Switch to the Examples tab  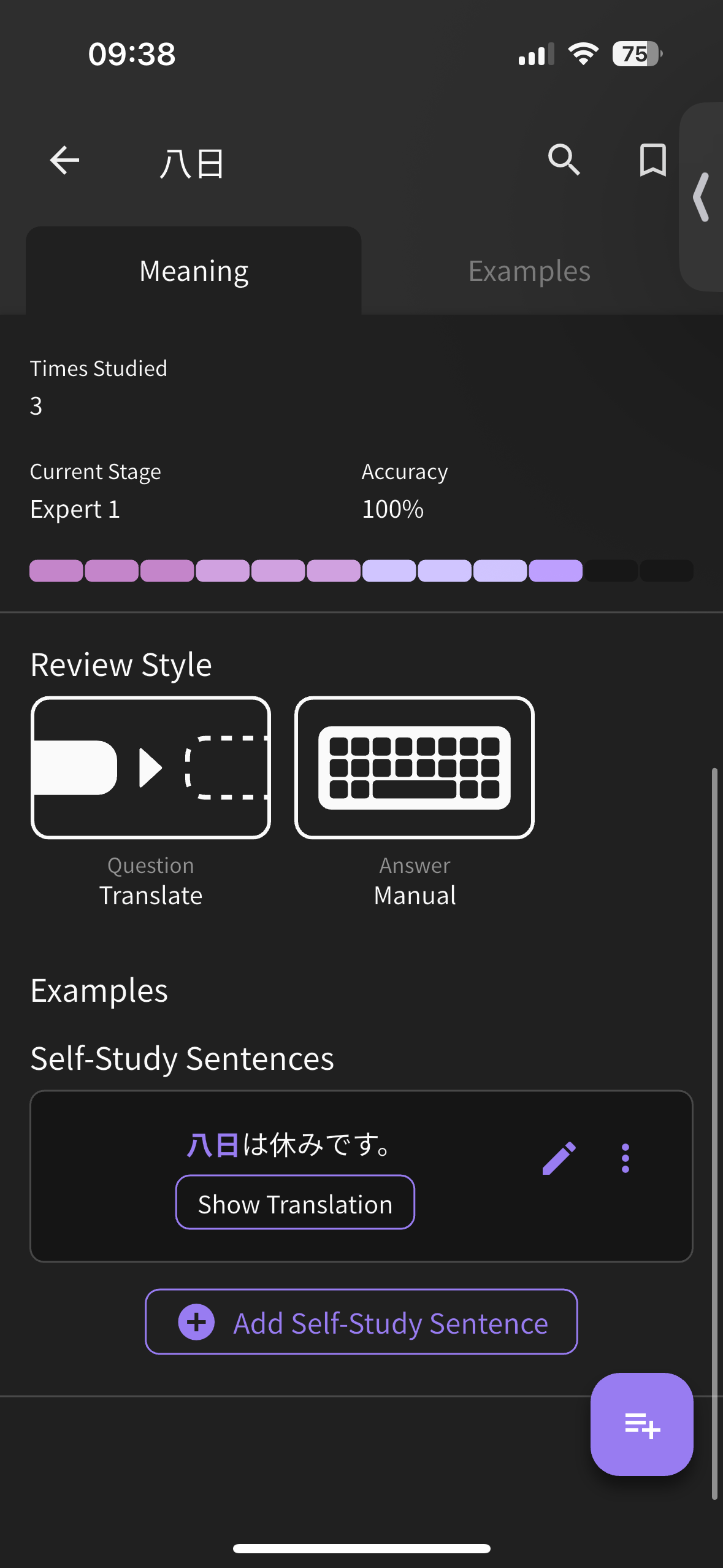point(529,271)
